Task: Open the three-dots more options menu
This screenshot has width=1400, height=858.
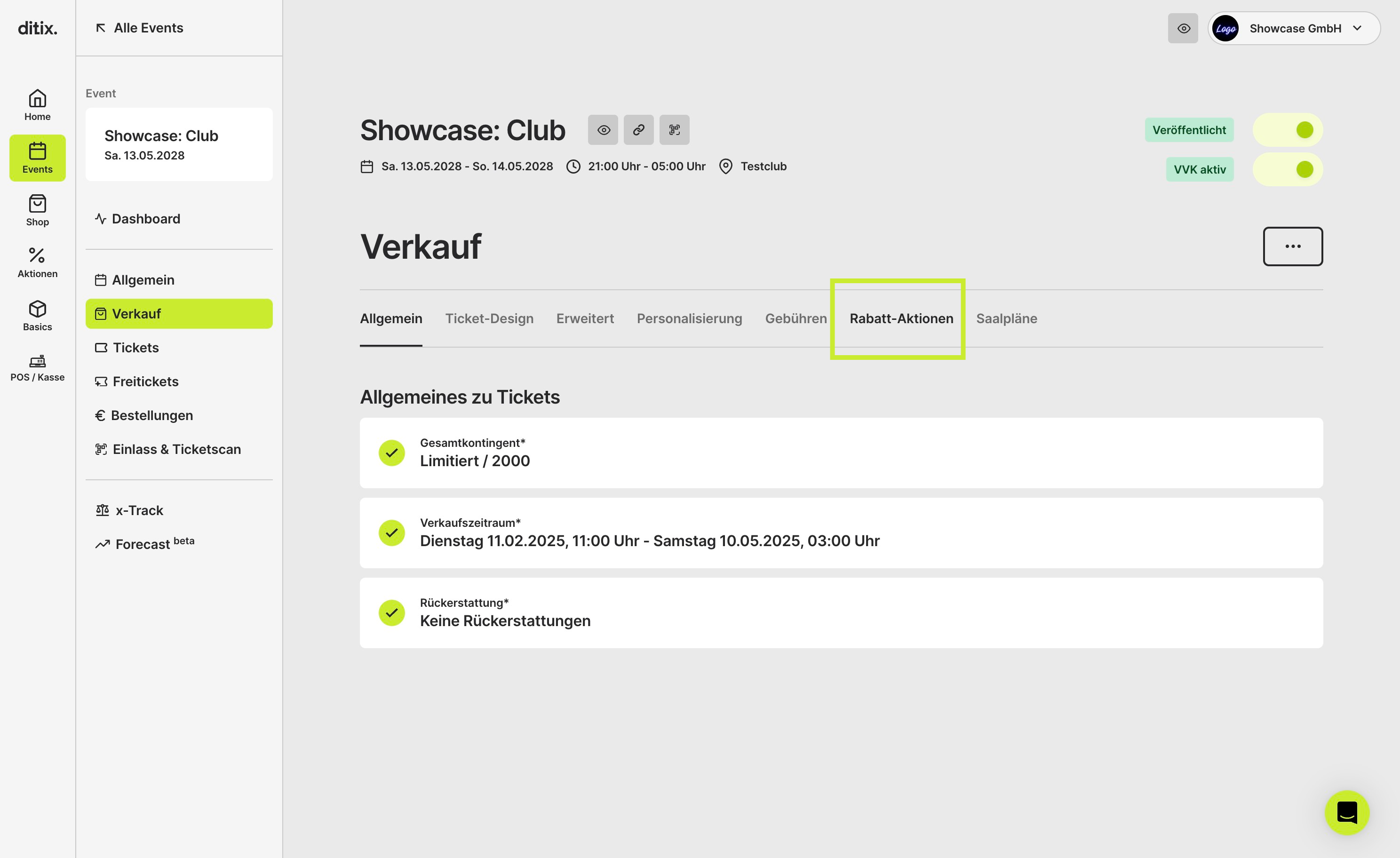Action: click(x=1293, y=246)
